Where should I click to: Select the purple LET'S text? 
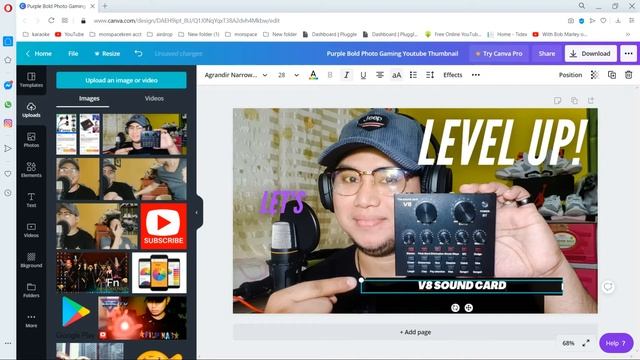(x=282, y=202)
